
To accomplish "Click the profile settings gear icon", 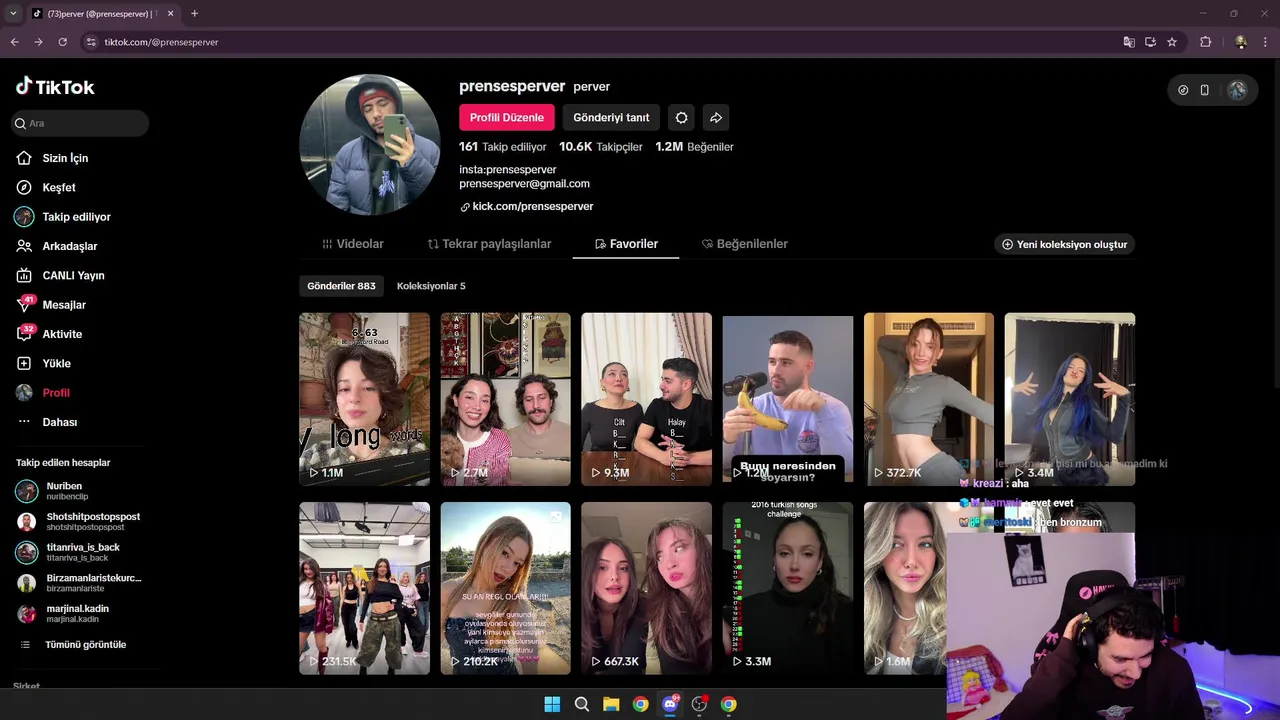I will point(681,117).
